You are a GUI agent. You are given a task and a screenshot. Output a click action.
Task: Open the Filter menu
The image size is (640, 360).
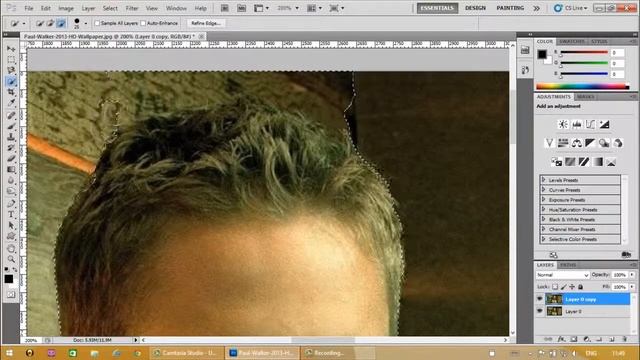pos(131,8)
